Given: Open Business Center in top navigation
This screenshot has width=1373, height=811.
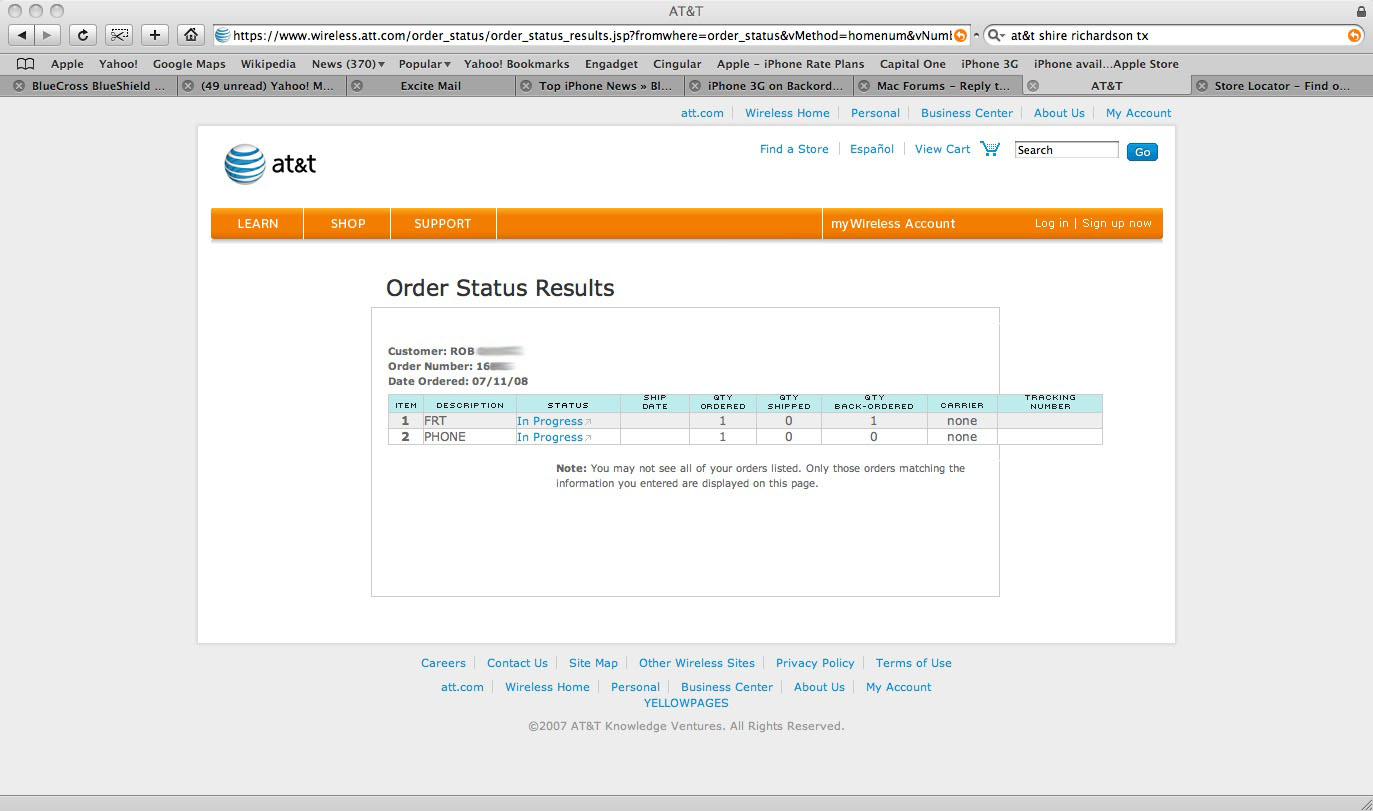Looking at the screenshot, I should tap(967, 113).
